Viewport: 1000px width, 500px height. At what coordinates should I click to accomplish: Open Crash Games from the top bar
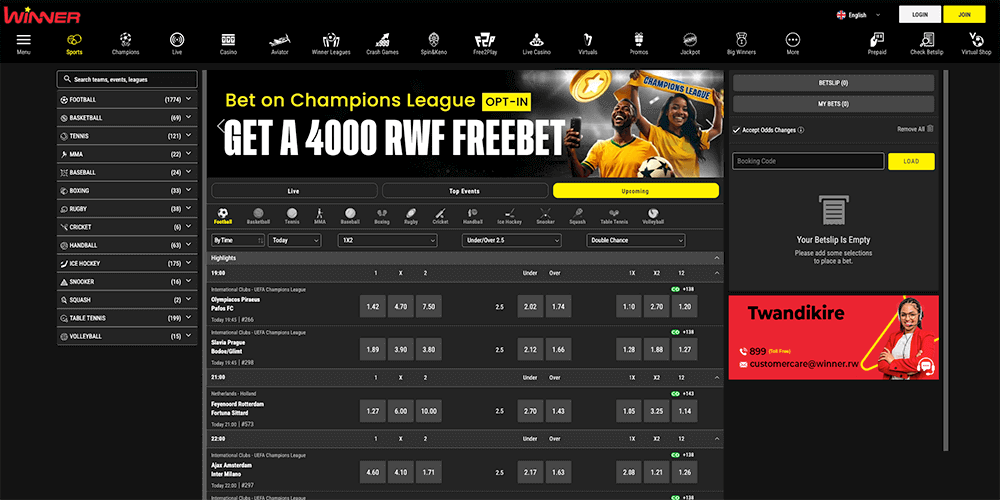click(382, 41)
